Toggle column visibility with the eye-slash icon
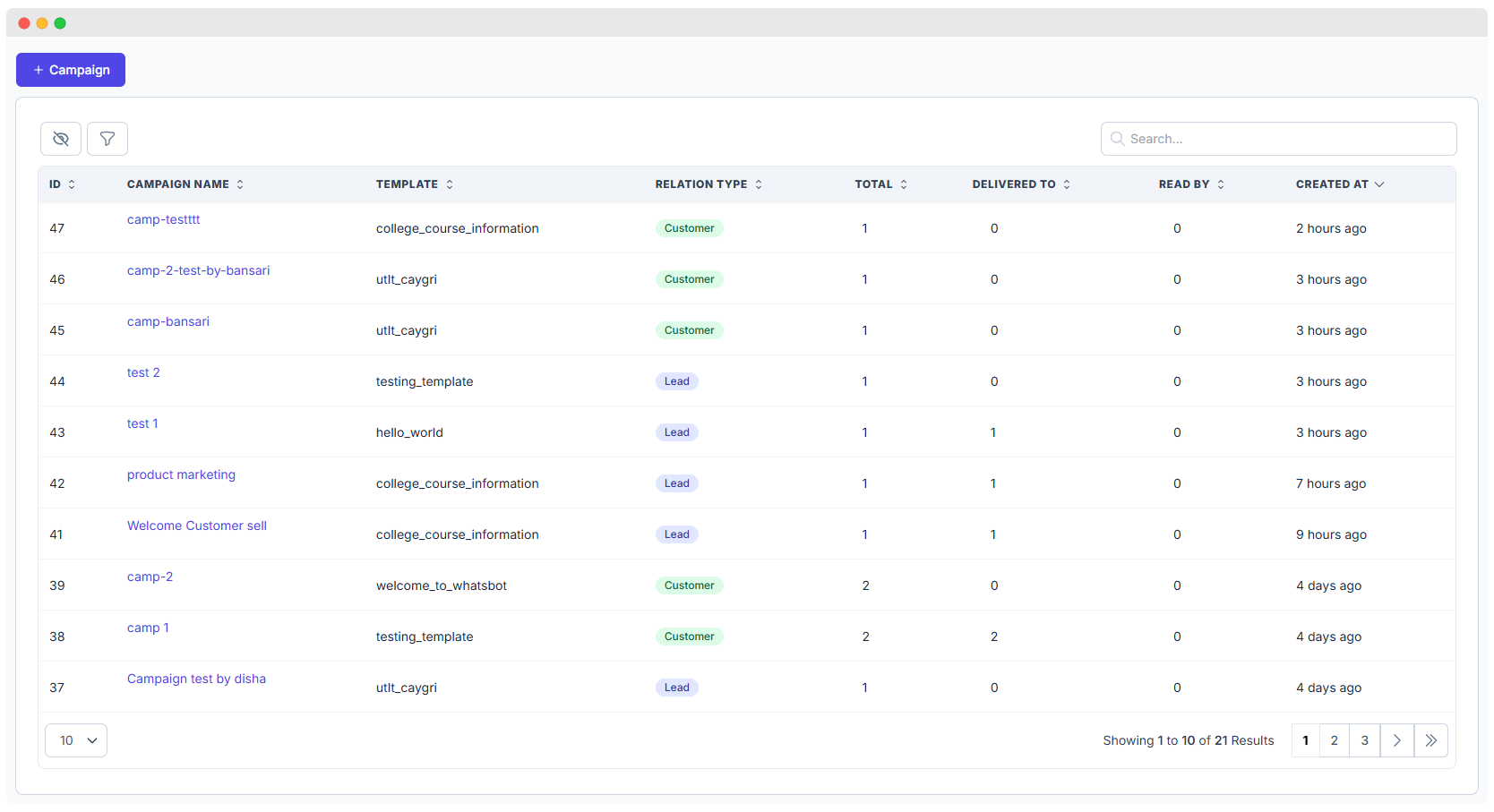The height and width of the screenshot is (812, 1494). [x=61, y=139]
